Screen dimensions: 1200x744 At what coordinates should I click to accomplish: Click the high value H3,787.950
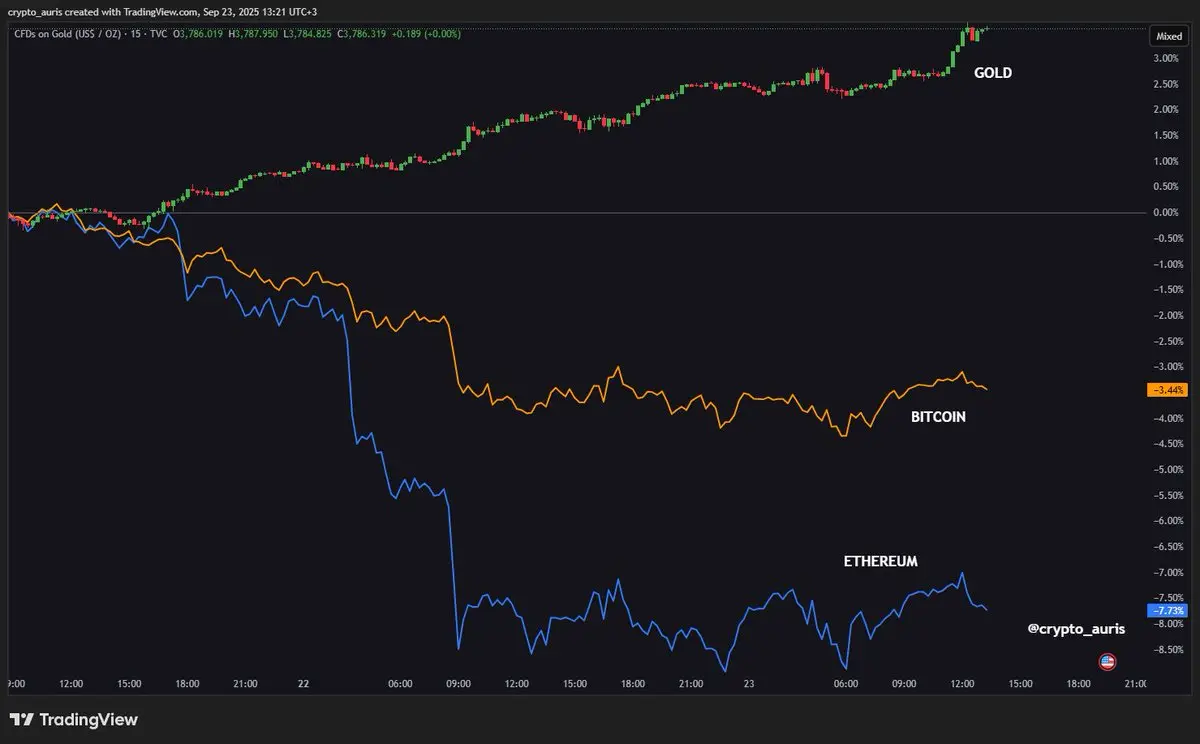255,35
